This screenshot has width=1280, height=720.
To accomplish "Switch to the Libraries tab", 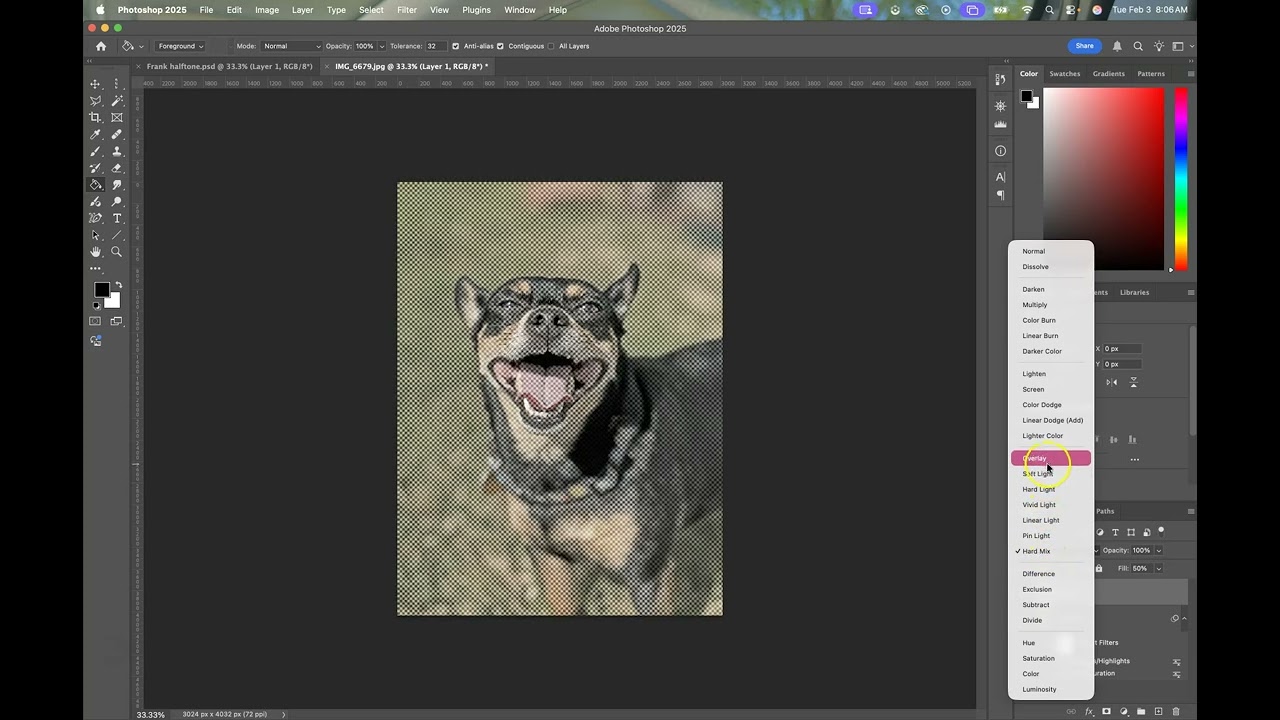I will (x=1134, y=292).
